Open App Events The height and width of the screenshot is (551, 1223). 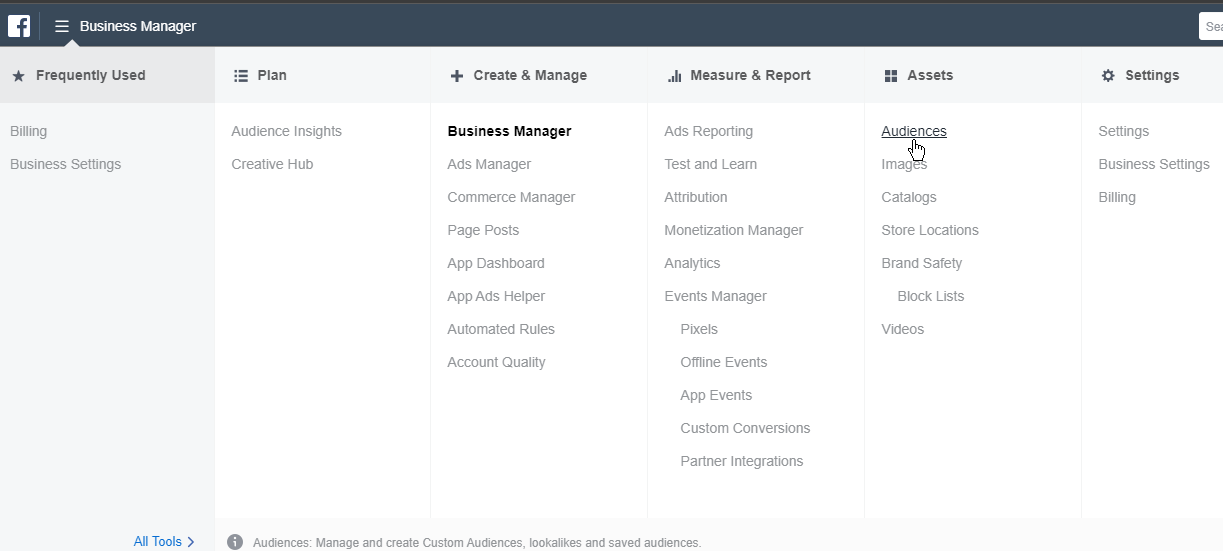click(716, 395)
